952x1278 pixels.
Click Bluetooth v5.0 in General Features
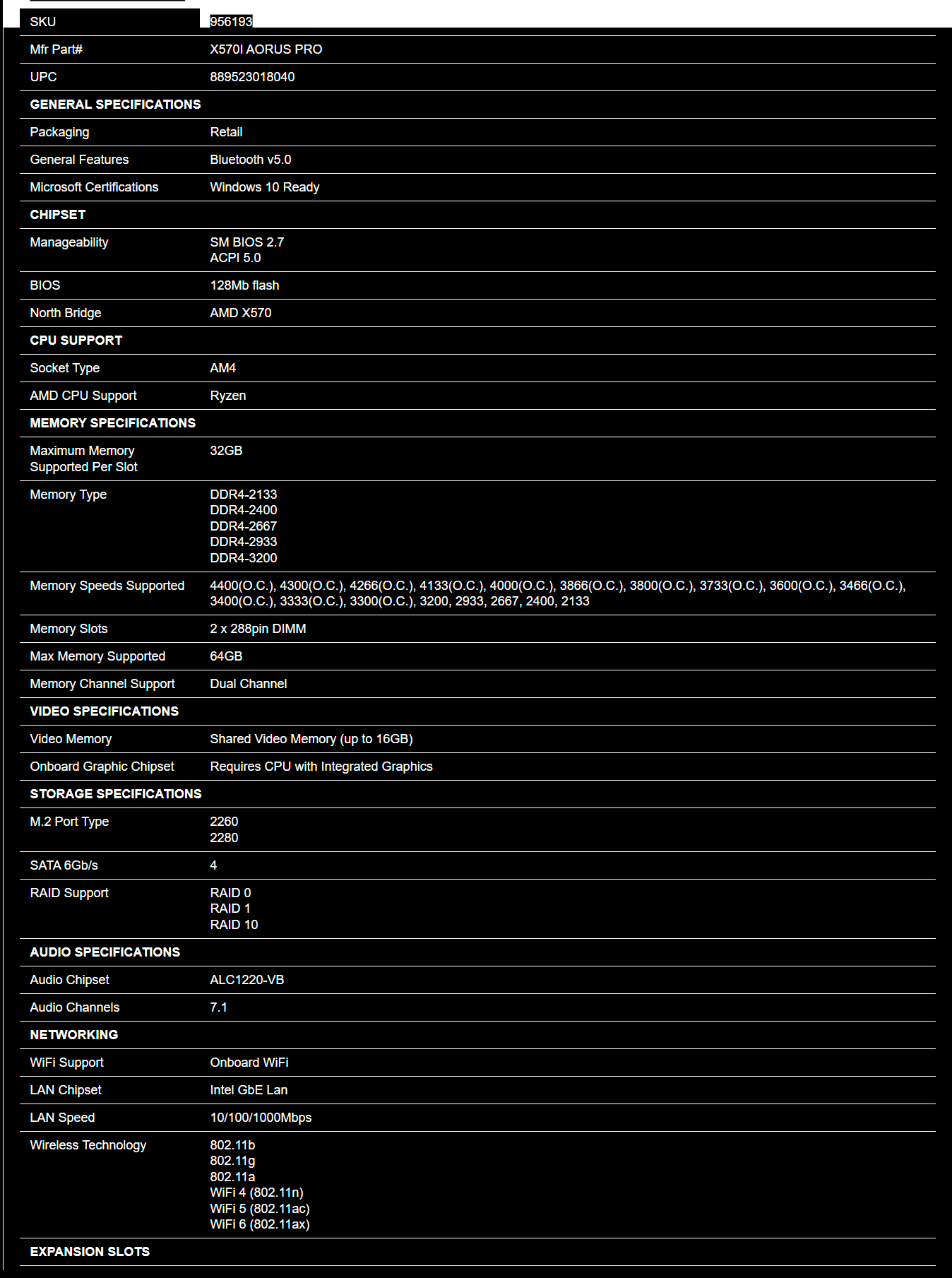251,160
